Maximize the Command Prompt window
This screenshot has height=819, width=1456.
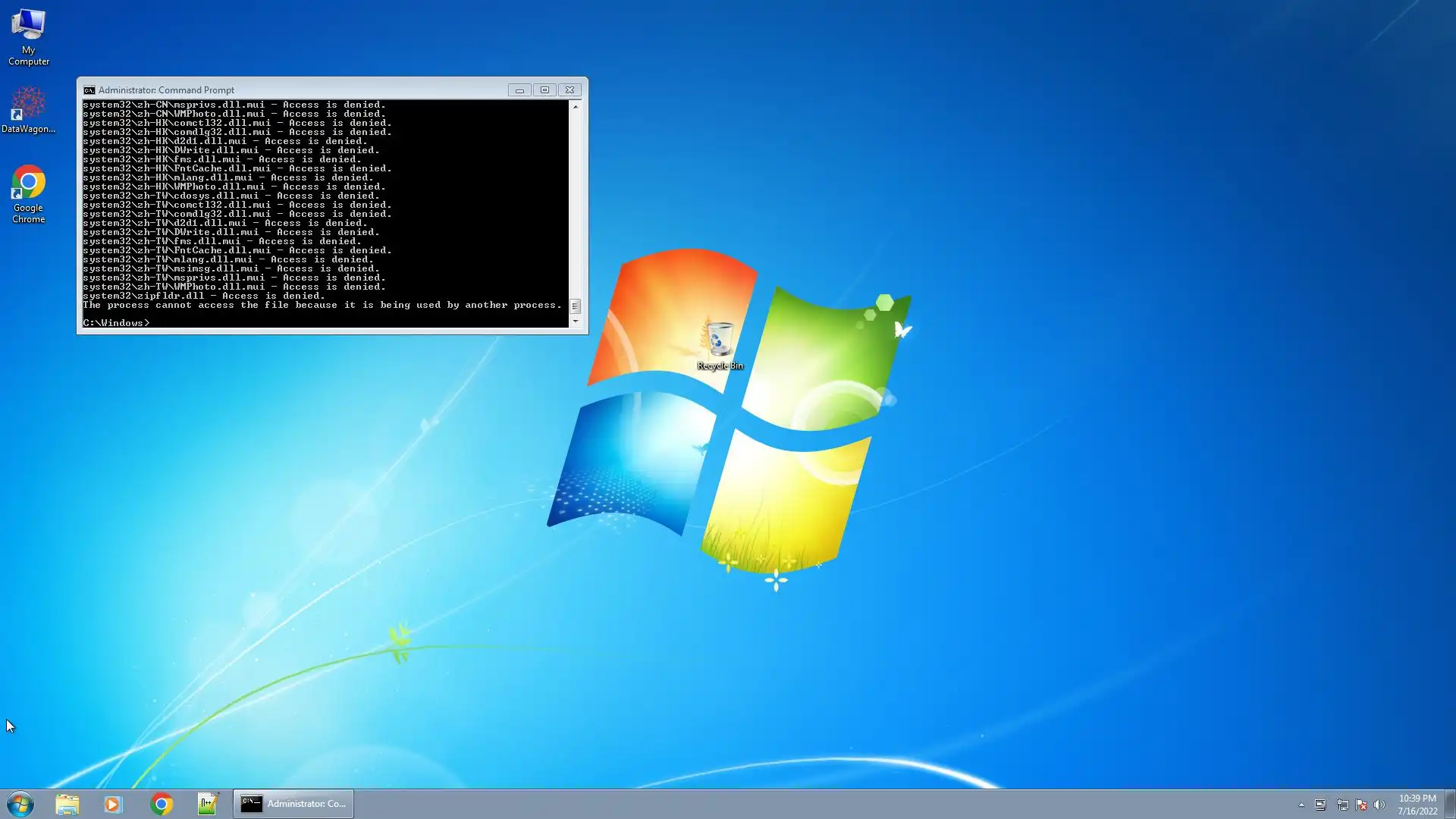pos(544,89)
